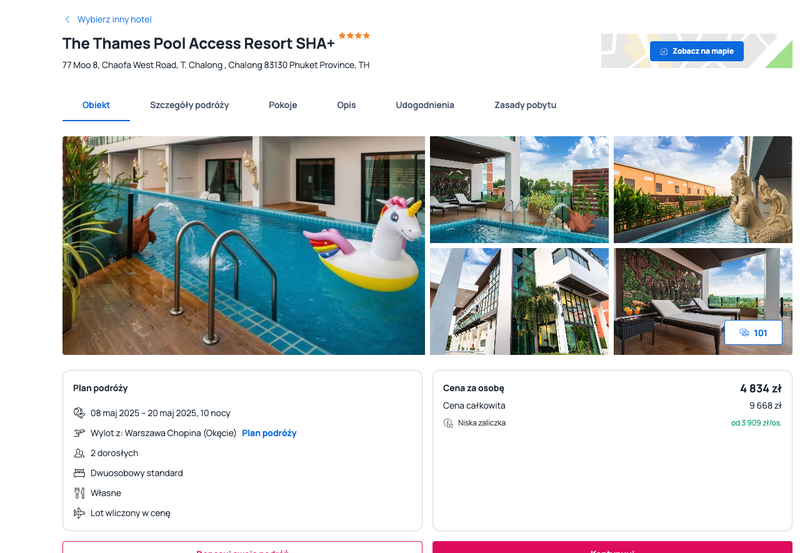Screen dimensions: 800x553
Task: Open the 101 photos gallery button
Action: [753, 333]
